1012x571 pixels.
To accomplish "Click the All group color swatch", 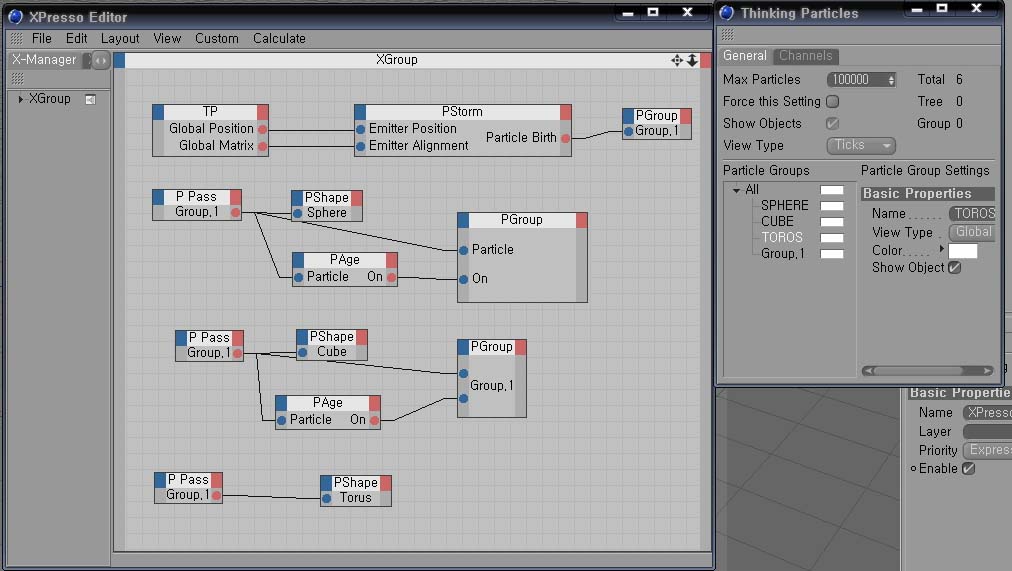I will tap(832, 190).
